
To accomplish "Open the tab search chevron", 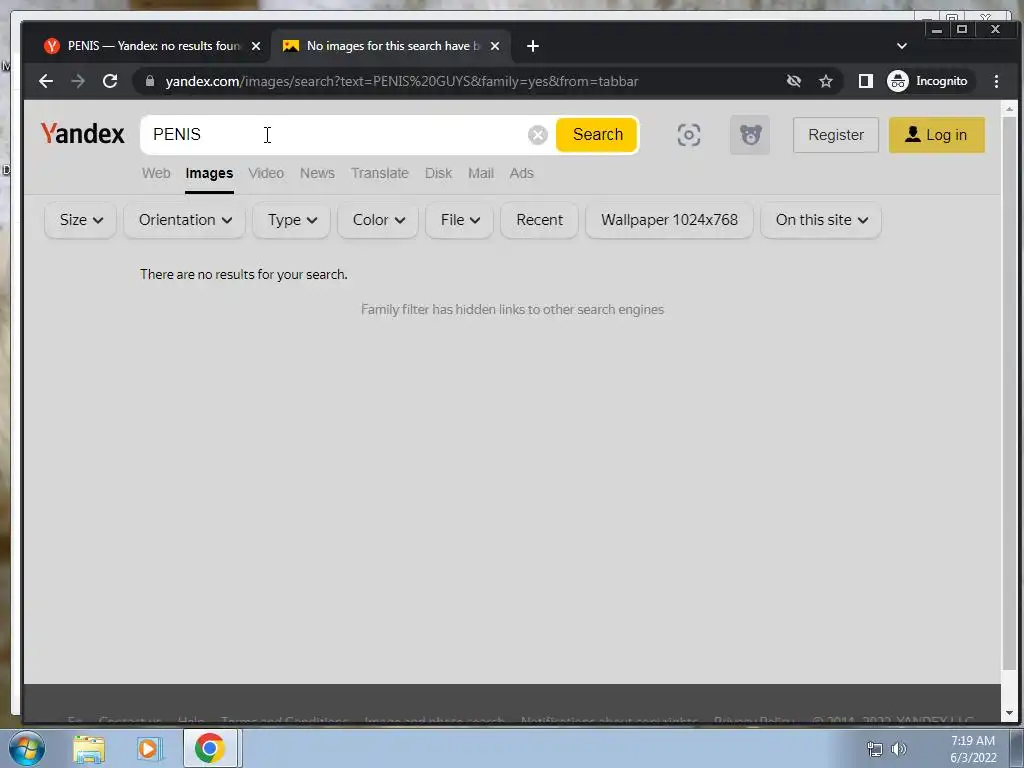I will 902,46.
